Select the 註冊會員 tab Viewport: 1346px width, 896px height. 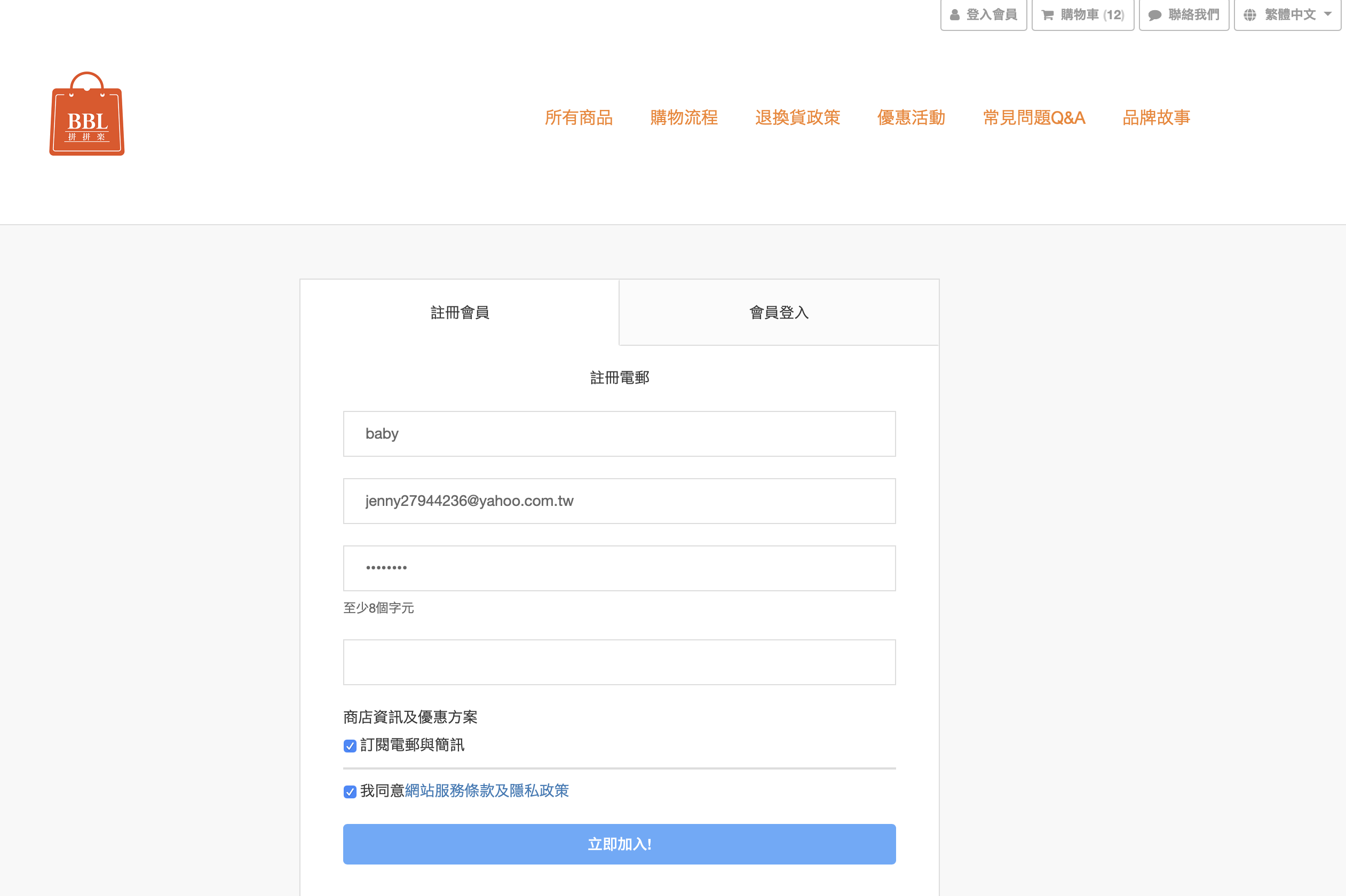tap(460, 313)
